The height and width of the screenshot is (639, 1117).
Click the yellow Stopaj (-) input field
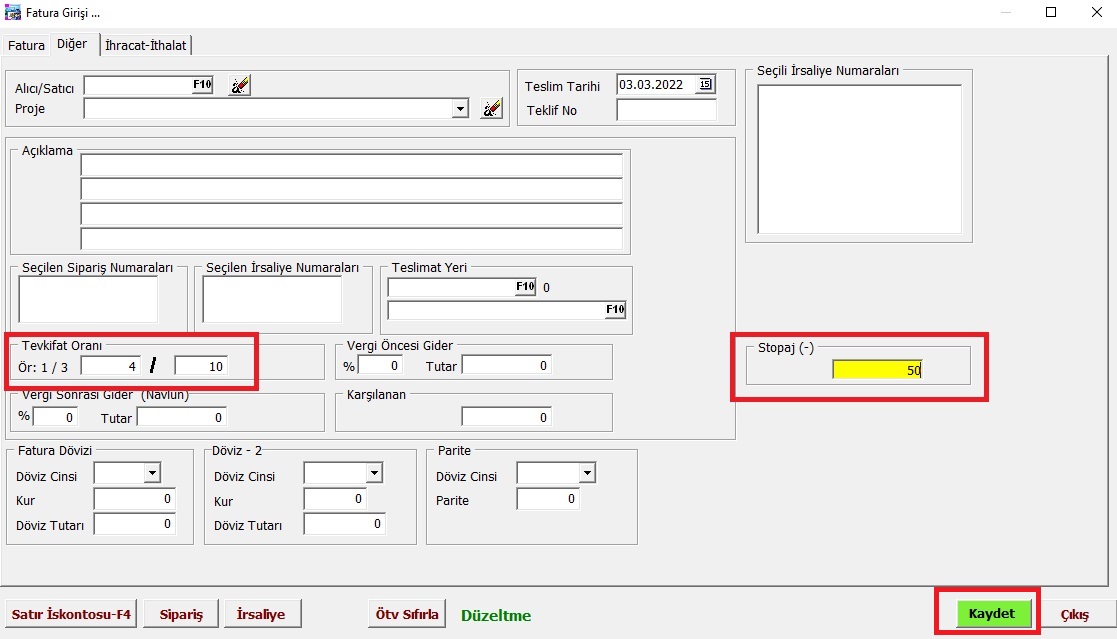tap(877, 370)
